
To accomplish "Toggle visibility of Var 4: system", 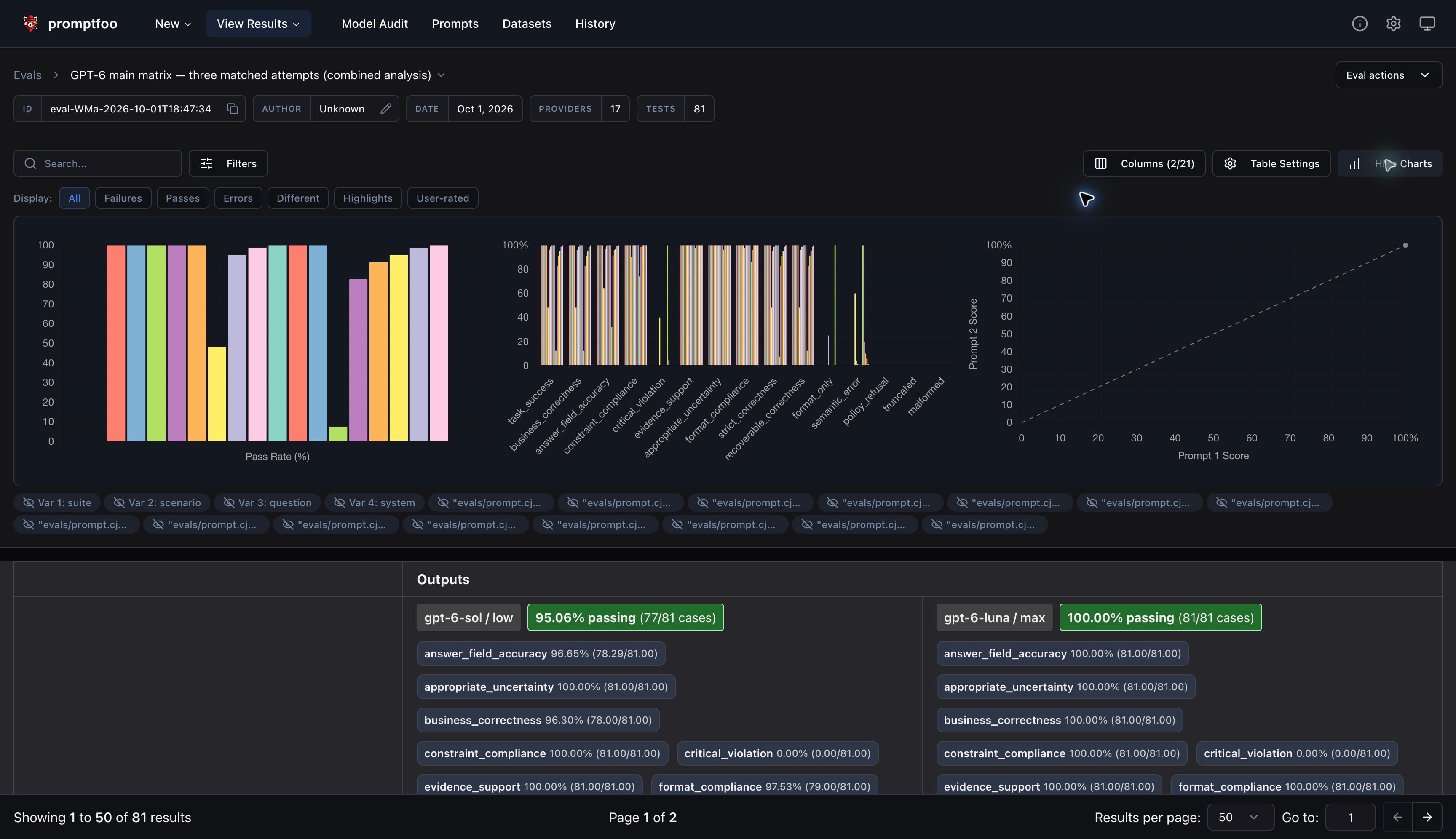I will click(x=374, y=502).
